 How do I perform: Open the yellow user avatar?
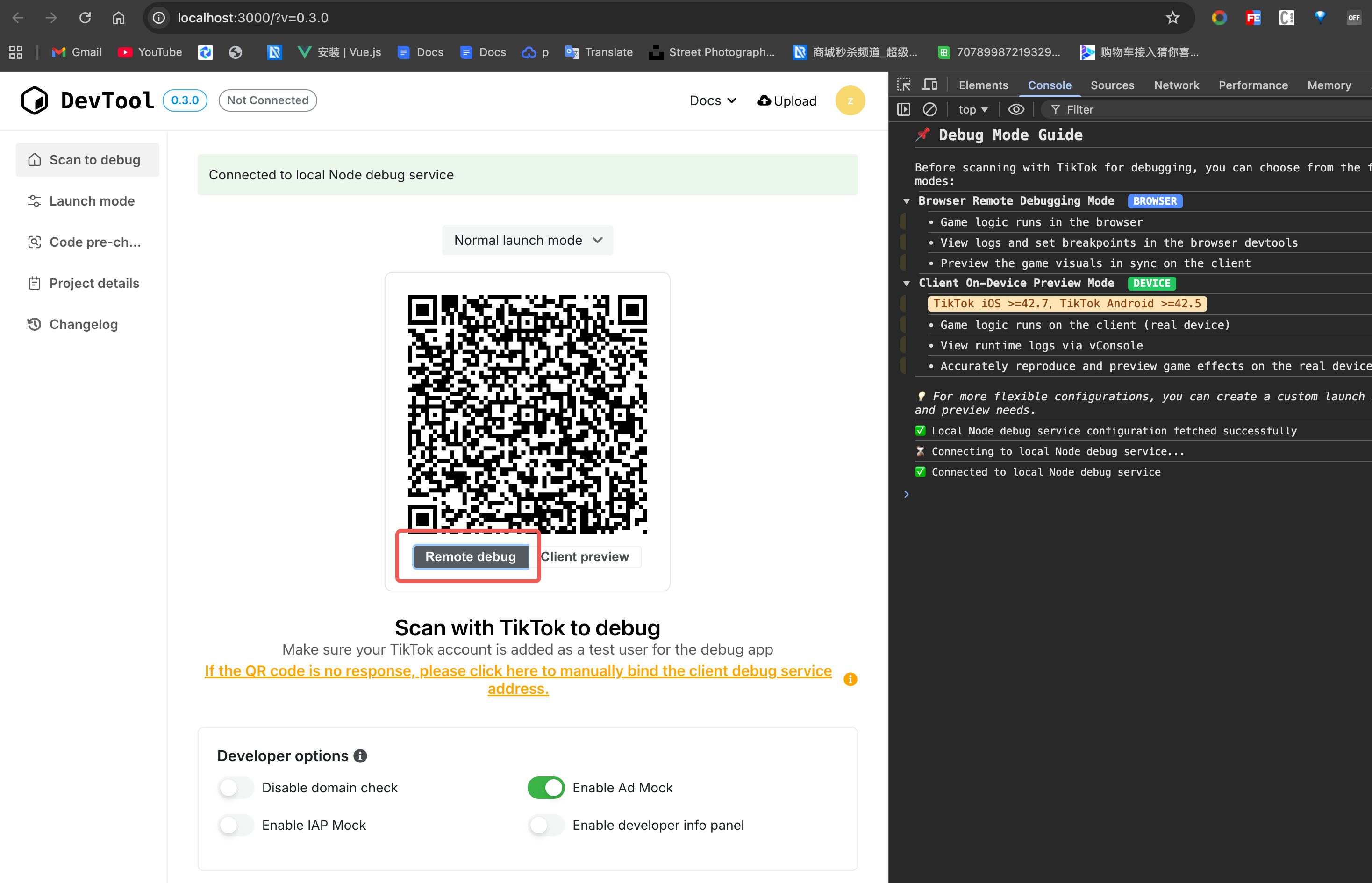(850, 100)
